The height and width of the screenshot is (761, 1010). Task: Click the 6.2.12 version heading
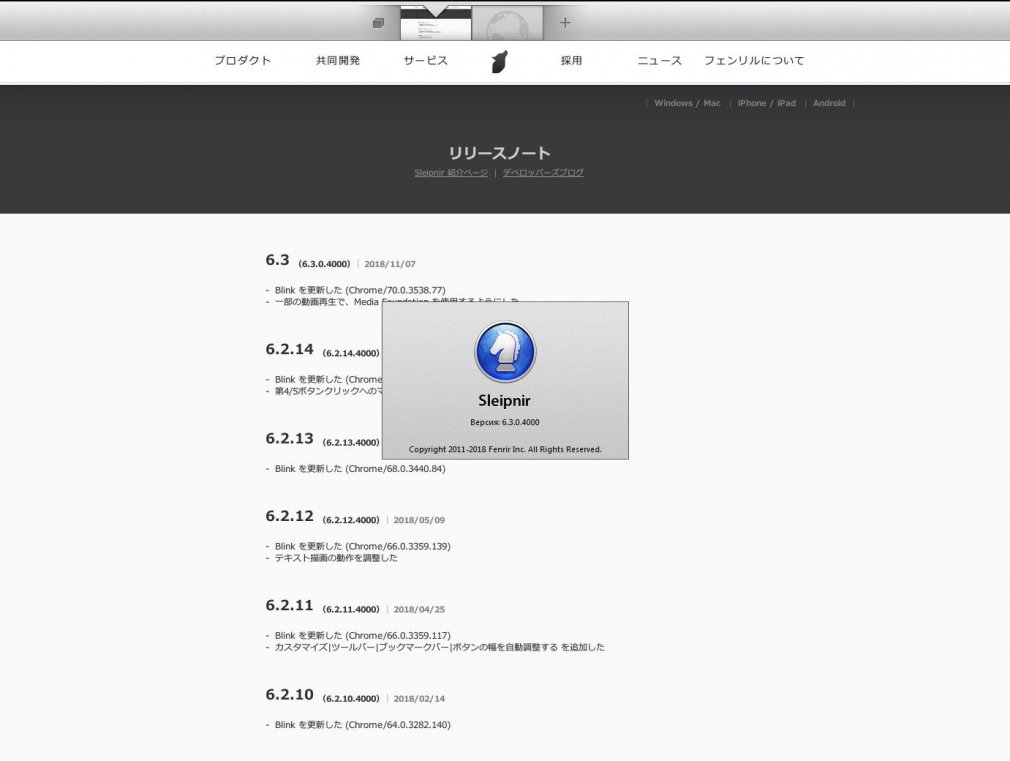289,516
